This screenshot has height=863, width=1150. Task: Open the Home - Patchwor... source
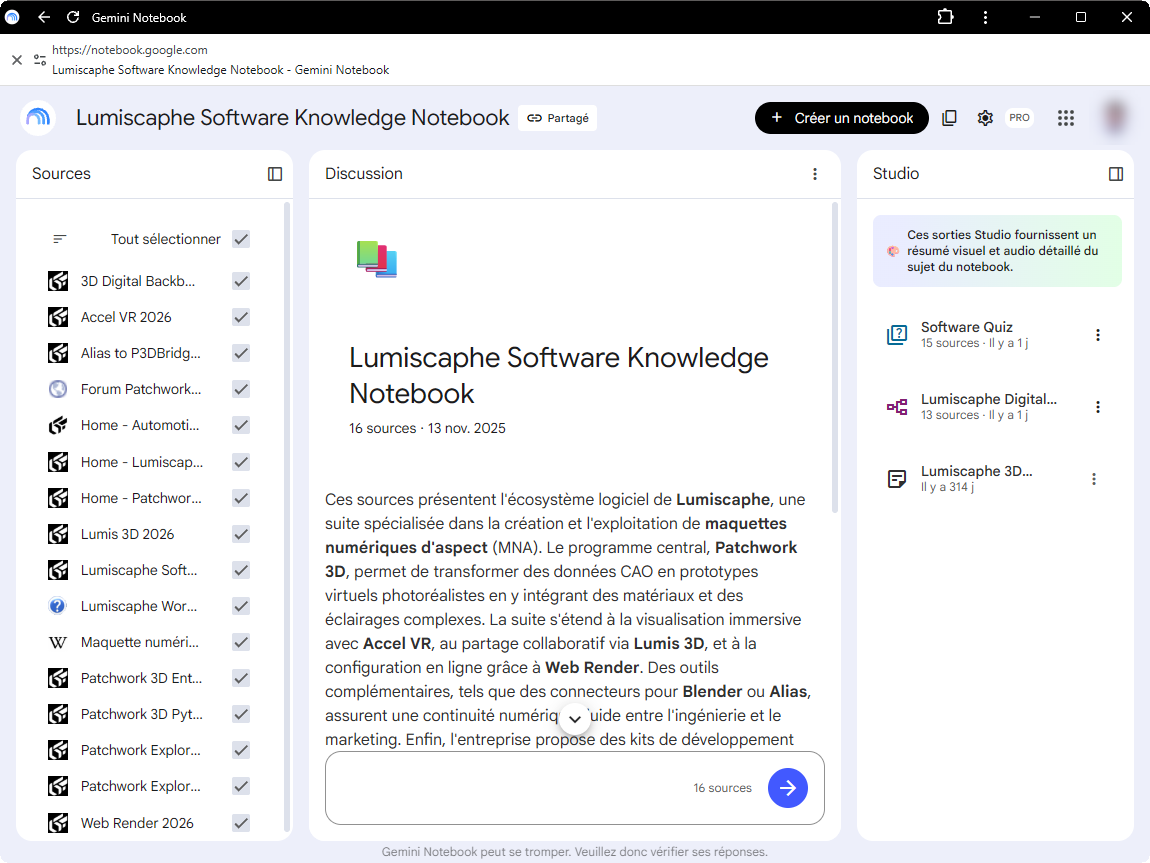click(141, 498)
